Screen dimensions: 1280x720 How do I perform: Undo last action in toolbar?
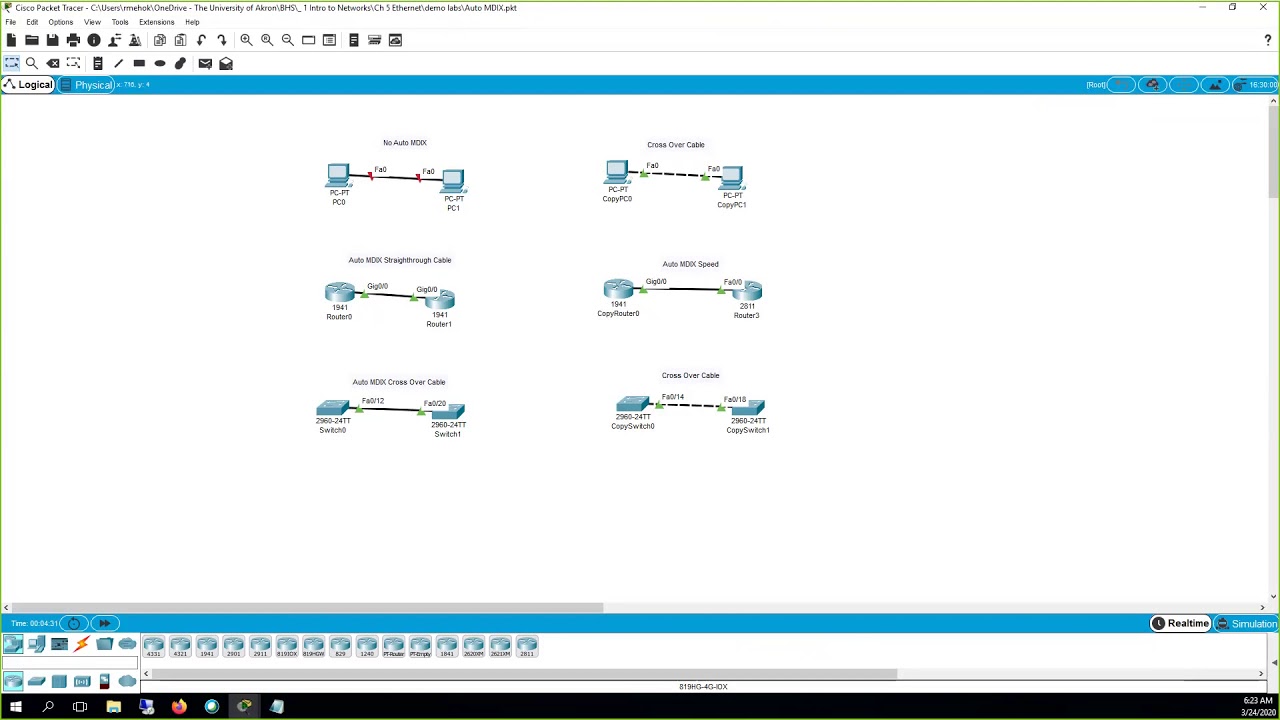(x=201, y=40)
